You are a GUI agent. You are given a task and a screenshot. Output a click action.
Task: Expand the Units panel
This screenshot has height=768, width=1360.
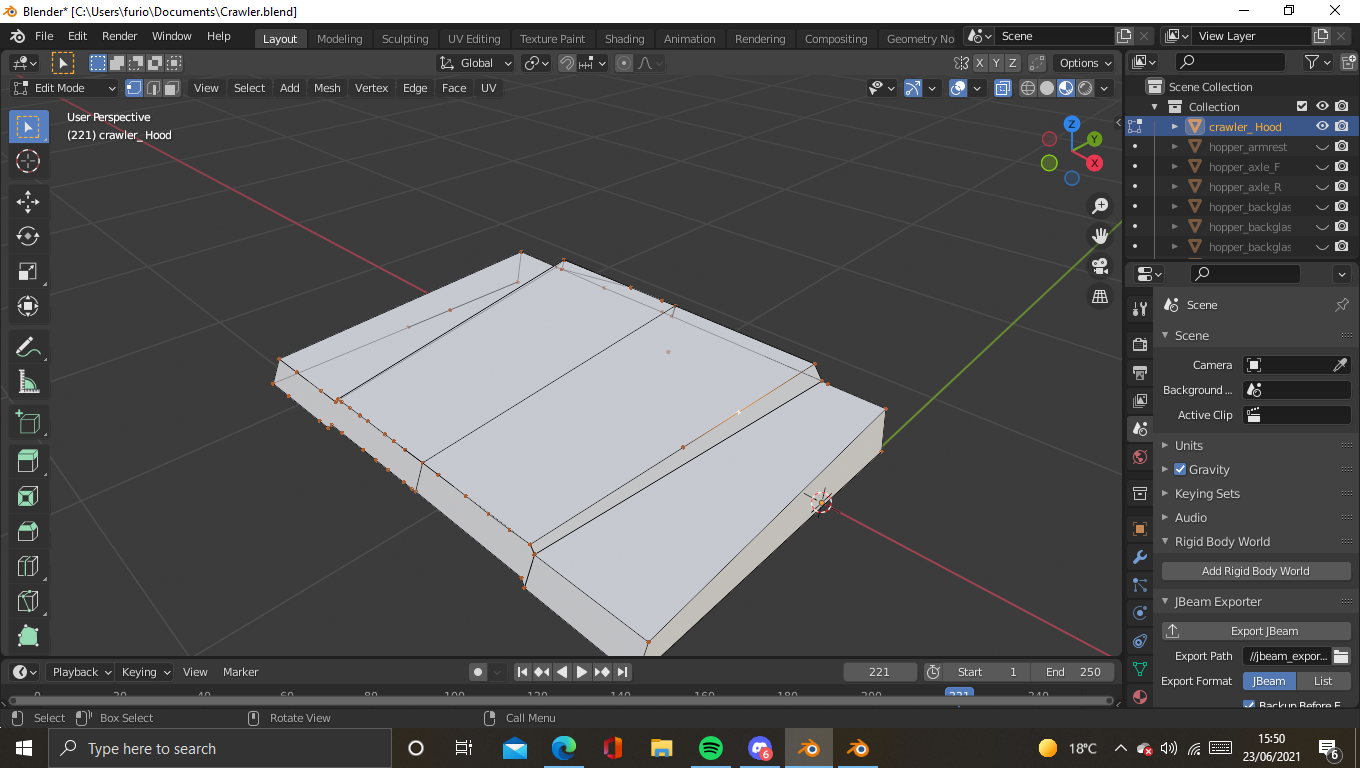tap(1189, 445)
